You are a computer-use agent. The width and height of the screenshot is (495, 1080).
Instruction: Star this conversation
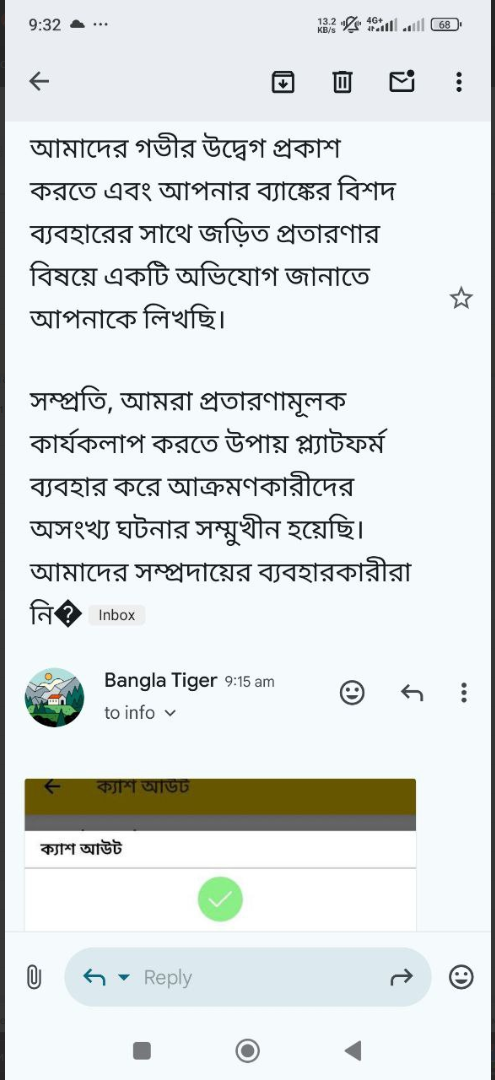461,299
